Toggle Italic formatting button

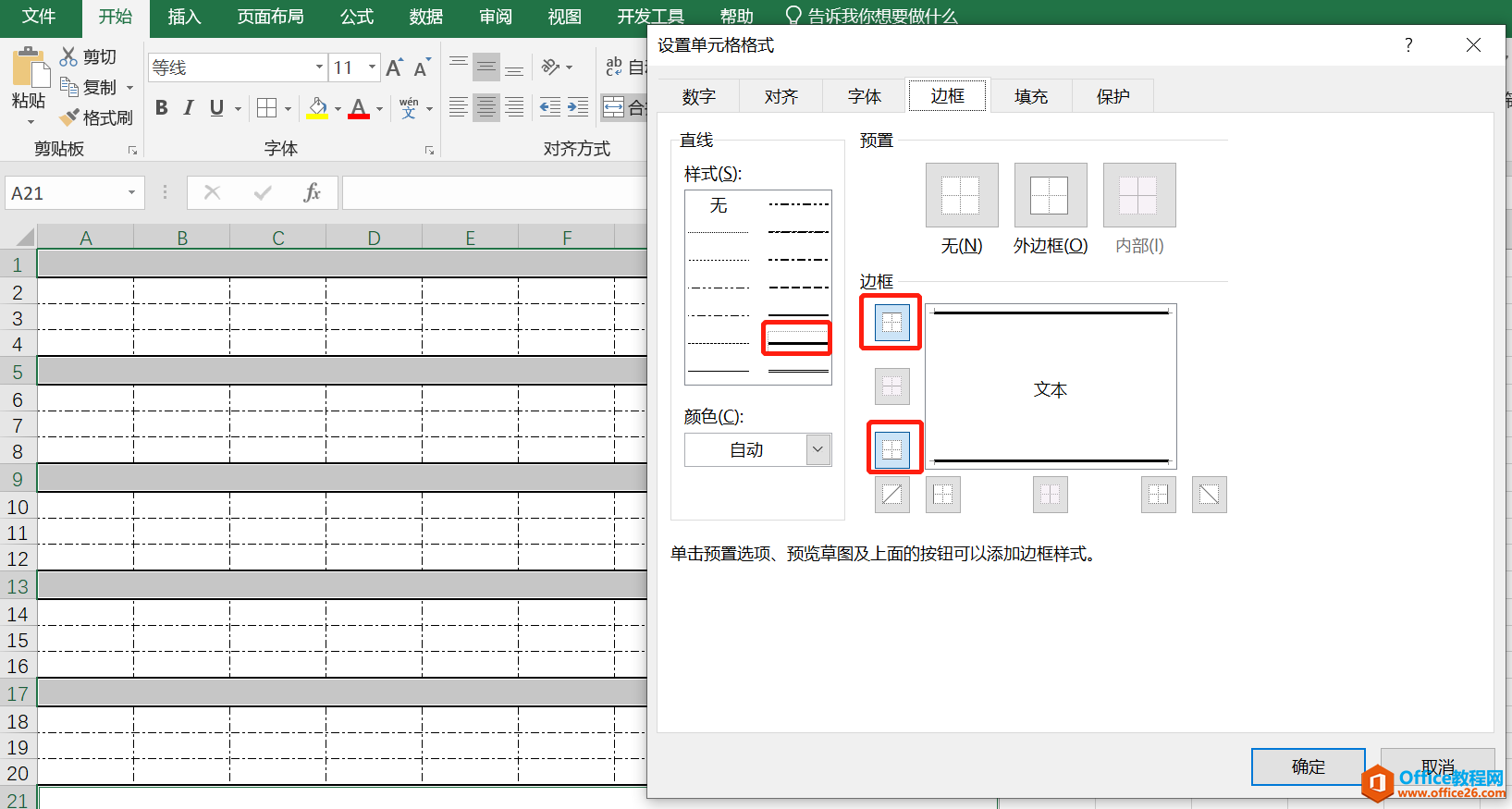tap(189, 108)
